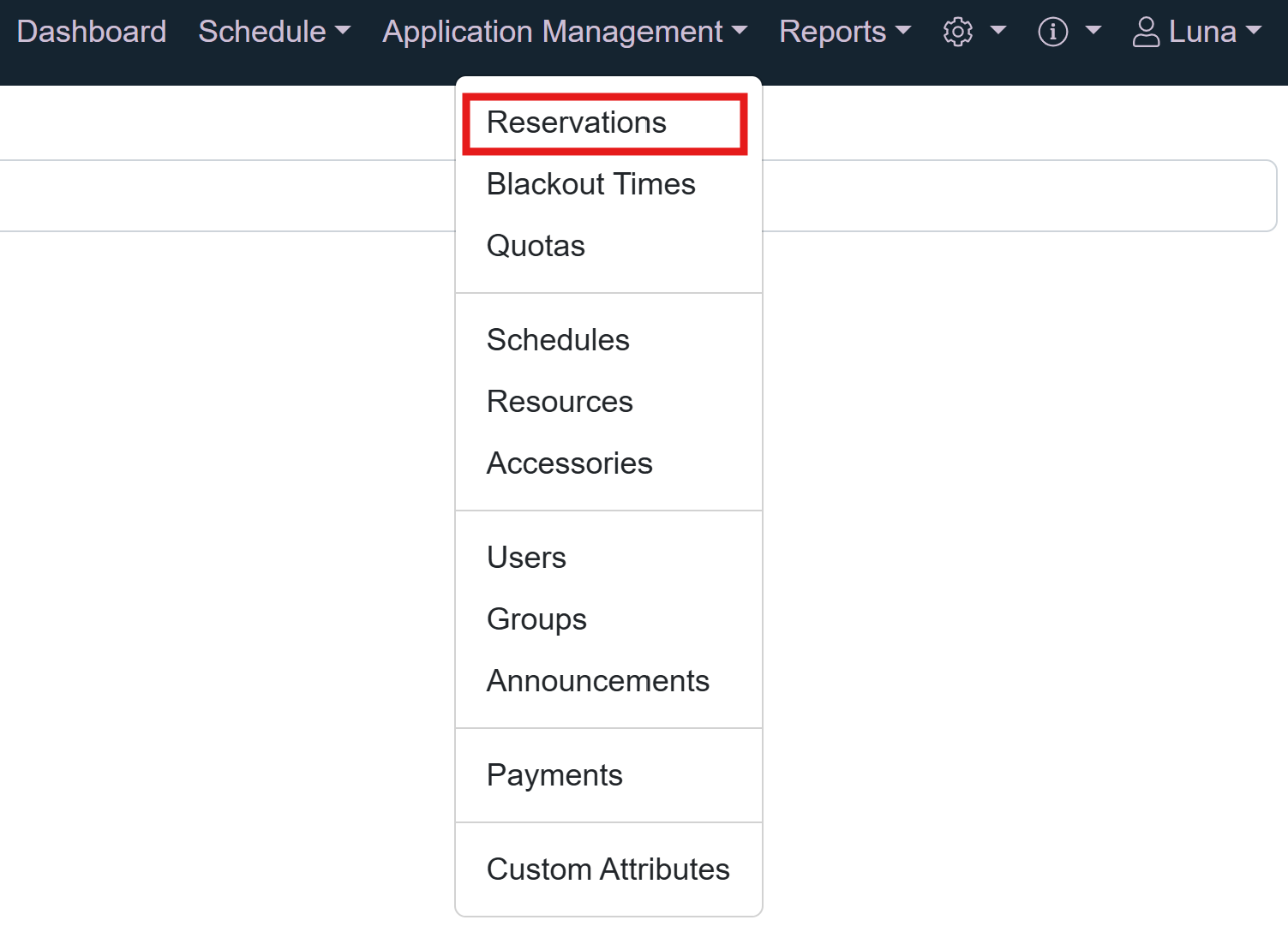Navigate to Users management
The image size is (1288, 938).
pos(526,558)
